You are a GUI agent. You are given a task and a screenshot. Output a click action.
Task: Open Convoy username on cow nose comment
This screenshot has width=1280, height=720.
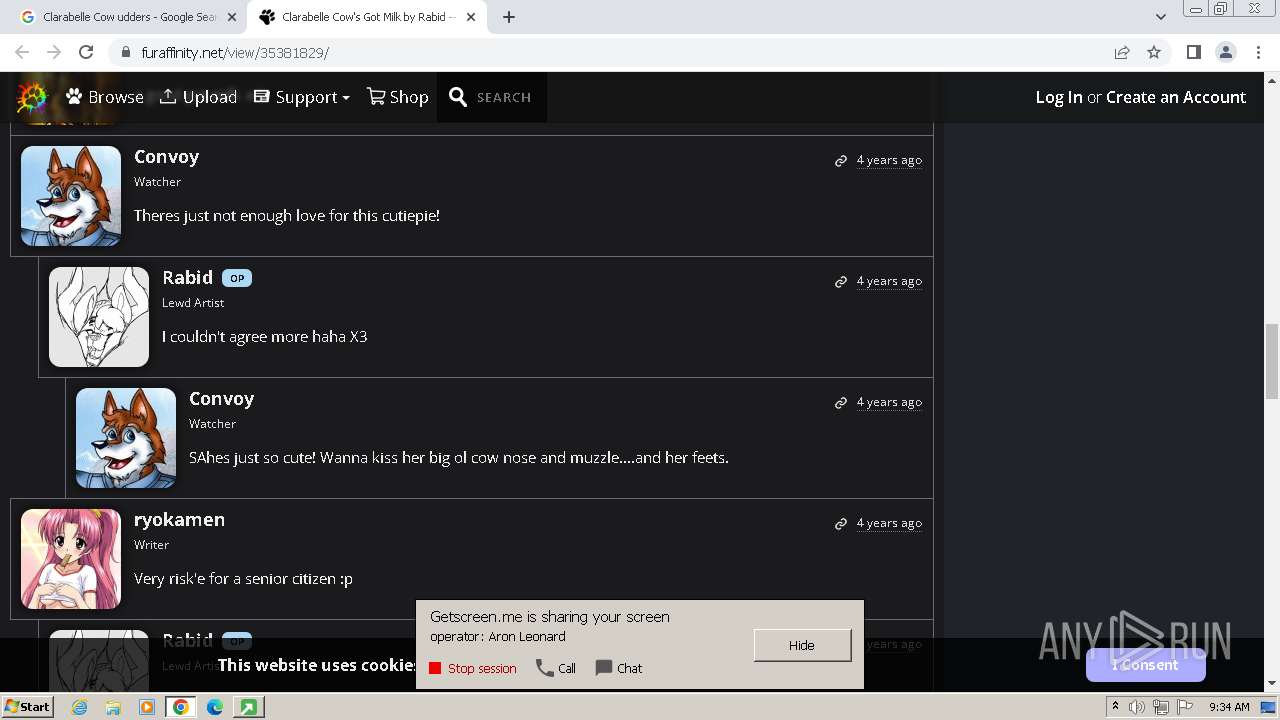pos(221,399)
